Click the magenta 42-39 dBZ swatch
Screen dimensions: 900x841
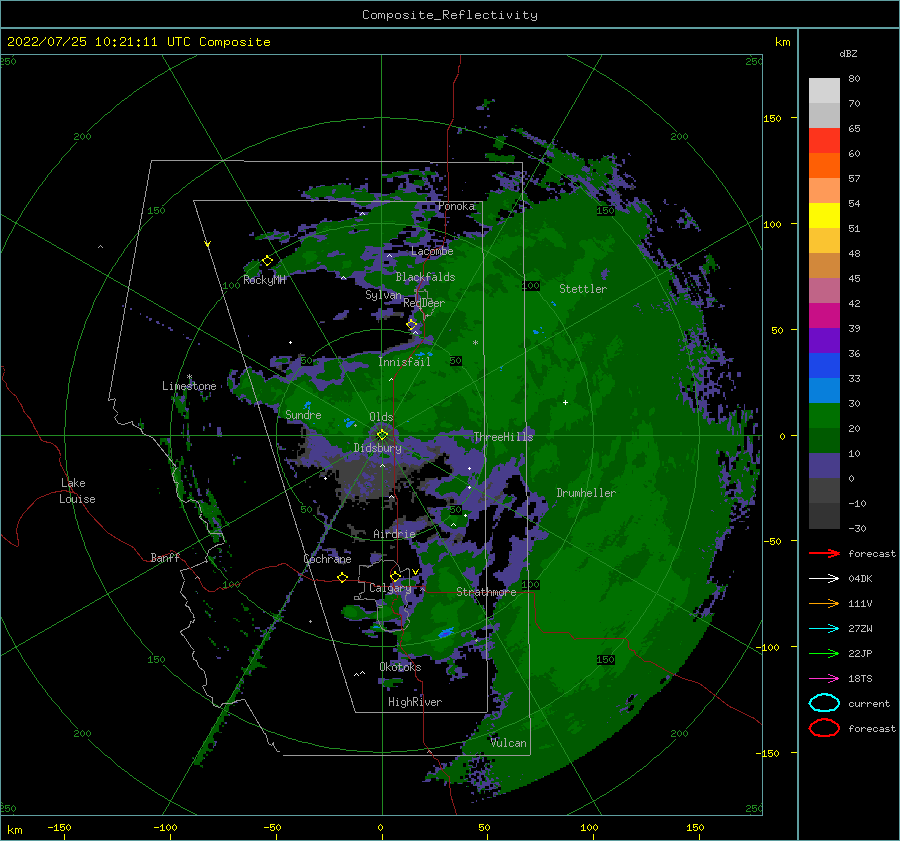(824, 316)
